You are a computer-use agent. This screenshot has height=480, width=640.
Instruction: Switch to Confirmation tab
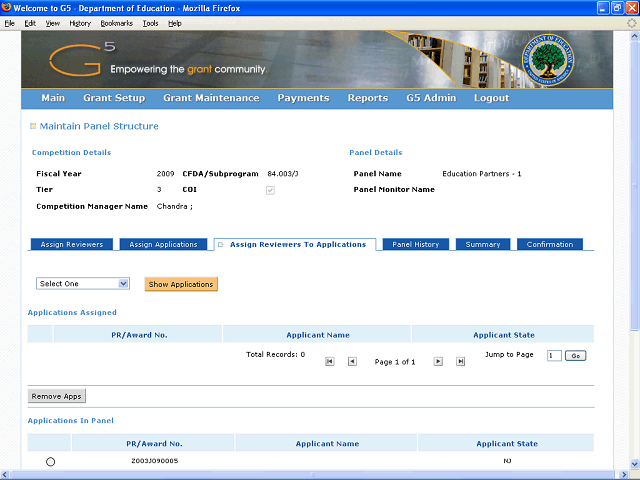(550, 244)
